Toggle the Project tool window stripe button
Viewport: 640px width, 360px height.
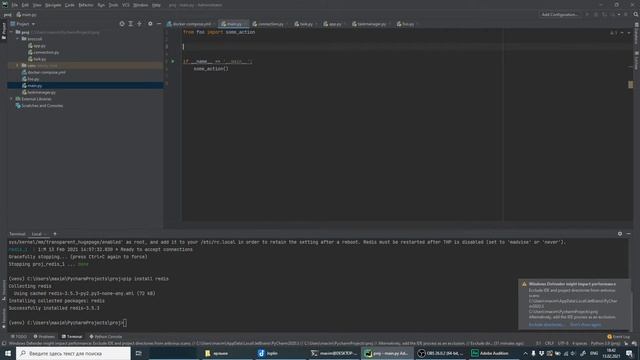pyautogui.click(x=4, y=31)
